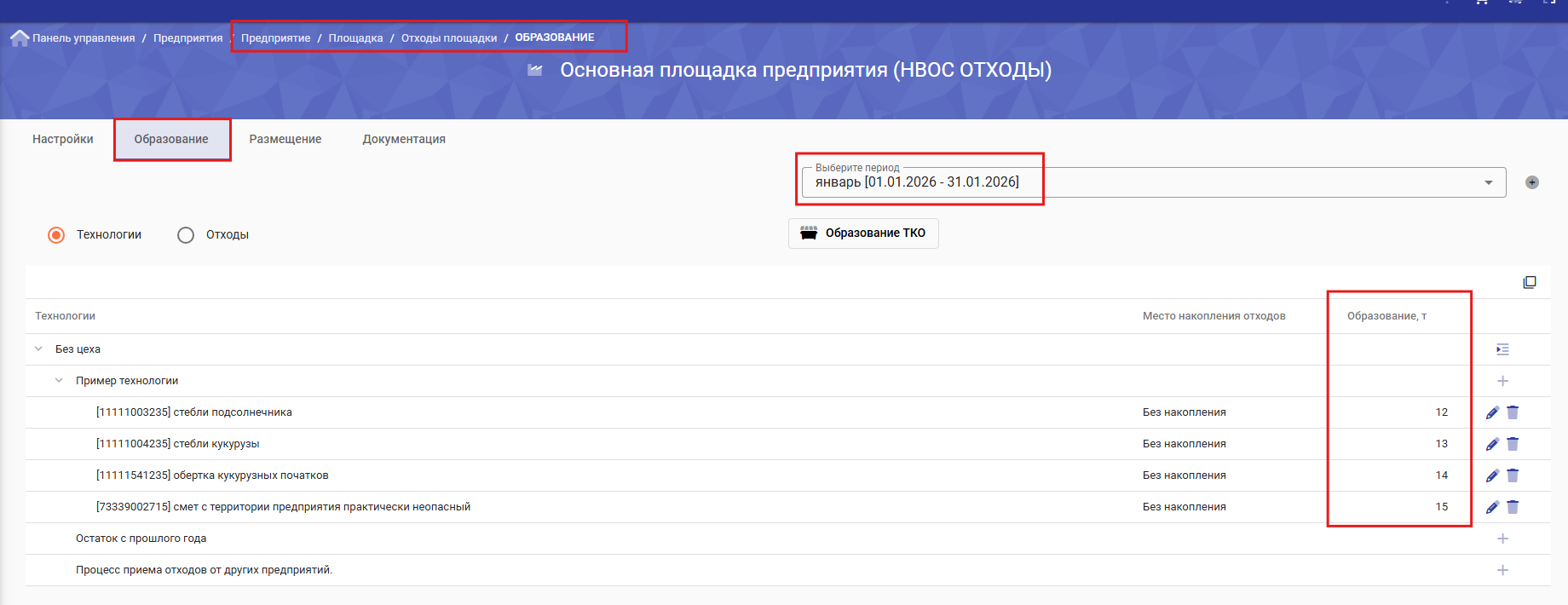Viewport: 1568px width, 605px height.
Task: Open Панель управления breadcrumb link
Action: 84,38
